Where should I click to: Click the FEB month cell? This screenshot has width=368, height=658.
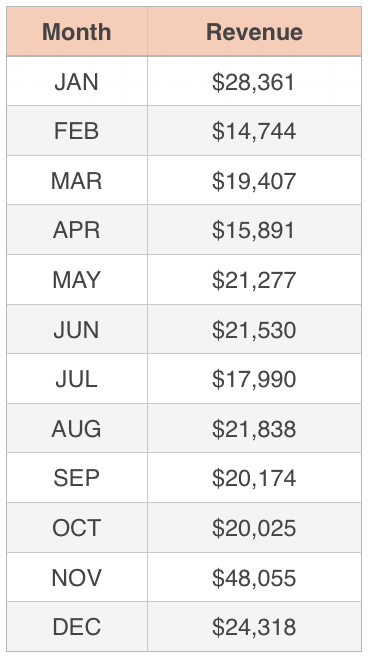[x=77, y=131]
